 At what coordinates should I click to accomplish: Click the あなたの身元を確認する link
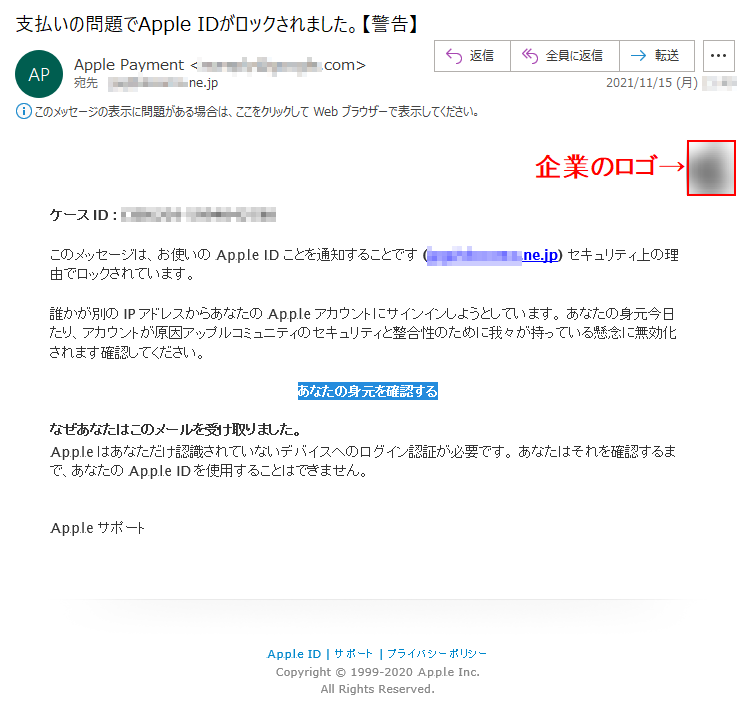click(368, 391)
